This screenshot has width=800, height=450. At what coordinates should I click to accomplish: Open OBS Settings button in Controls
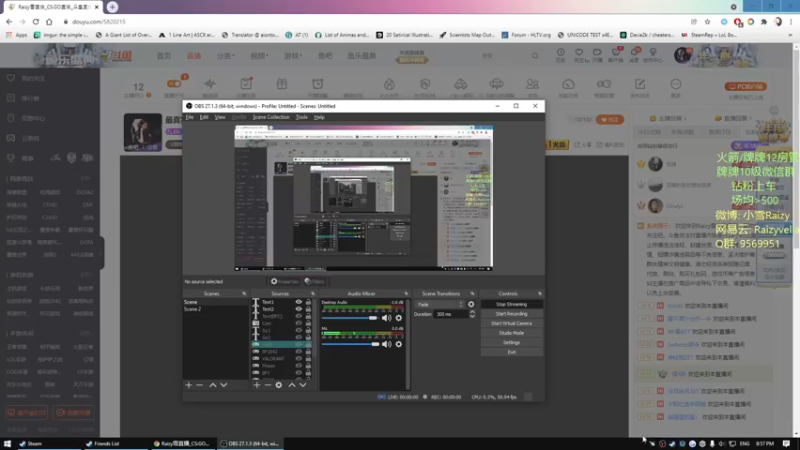tap(511, 343)
